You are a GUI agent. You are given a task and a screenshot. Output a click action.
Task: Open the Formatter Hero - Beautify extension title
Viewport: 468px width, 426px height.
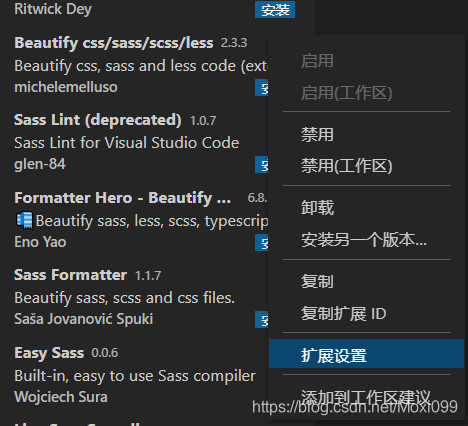(123, 198)
